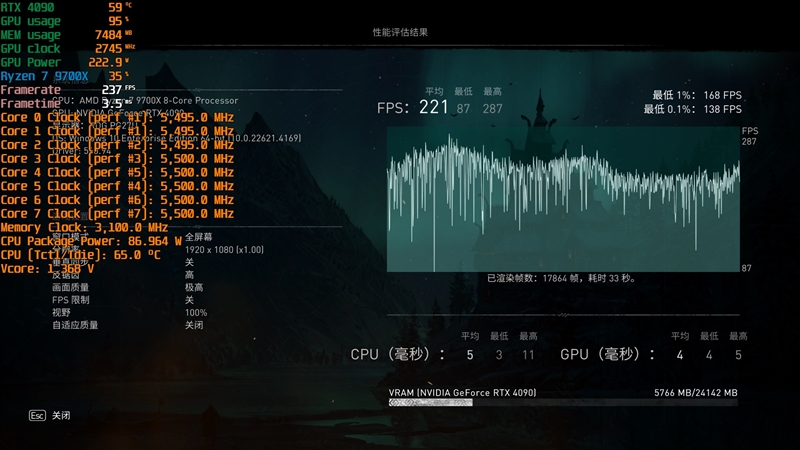The image size is (800, 450).
Task: Click the AMD Ryzen 7 9700X 8-Core Processor text
Action: (x=159, y=101)
